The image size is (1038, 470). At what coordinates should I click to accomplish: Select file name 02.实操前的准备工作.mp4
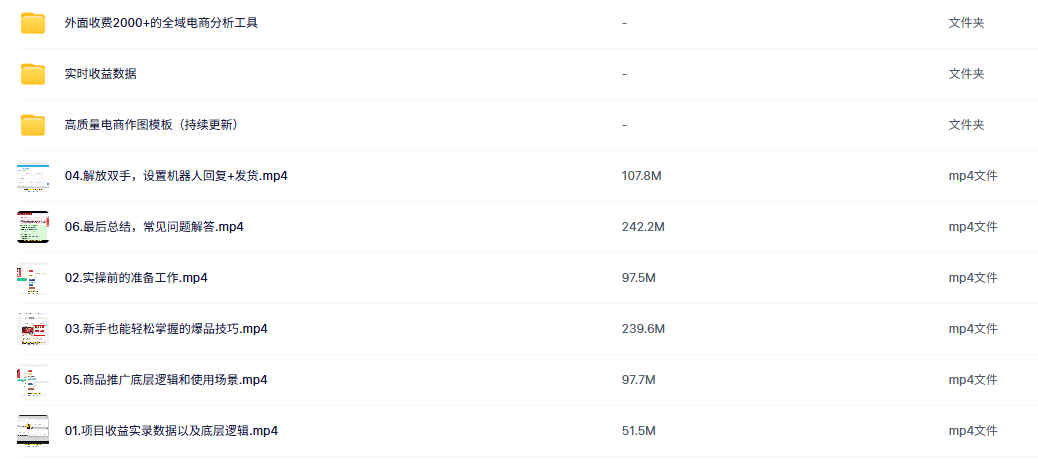tap(136, 278)
